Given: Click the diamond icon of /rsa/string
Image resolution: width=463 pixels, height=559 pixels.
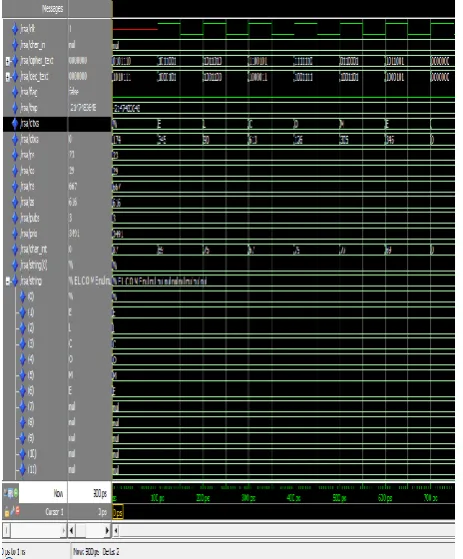Looking at the screenshot, I should click(x=15, y=281).
